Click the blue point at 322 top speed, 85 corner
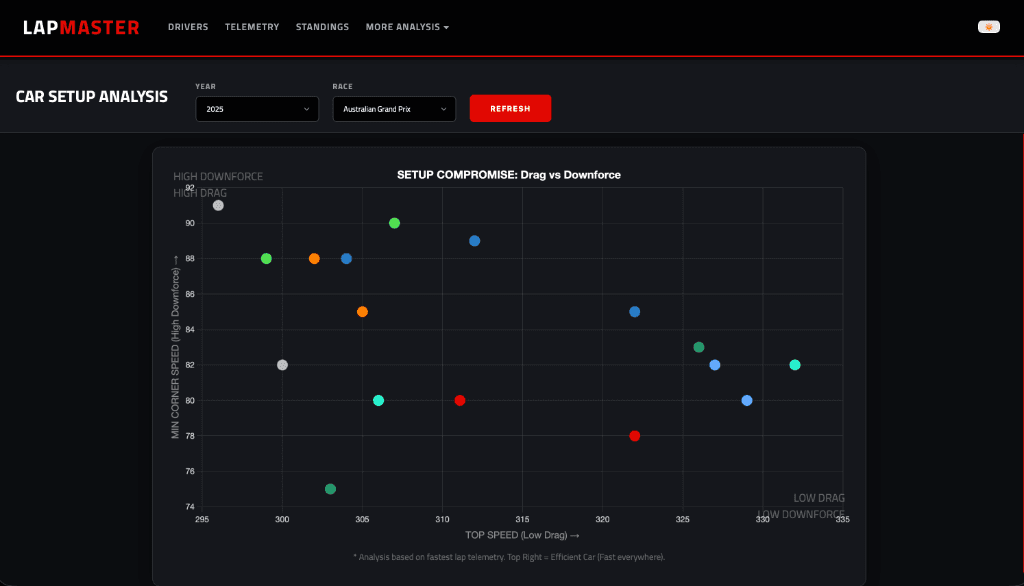 634,312
